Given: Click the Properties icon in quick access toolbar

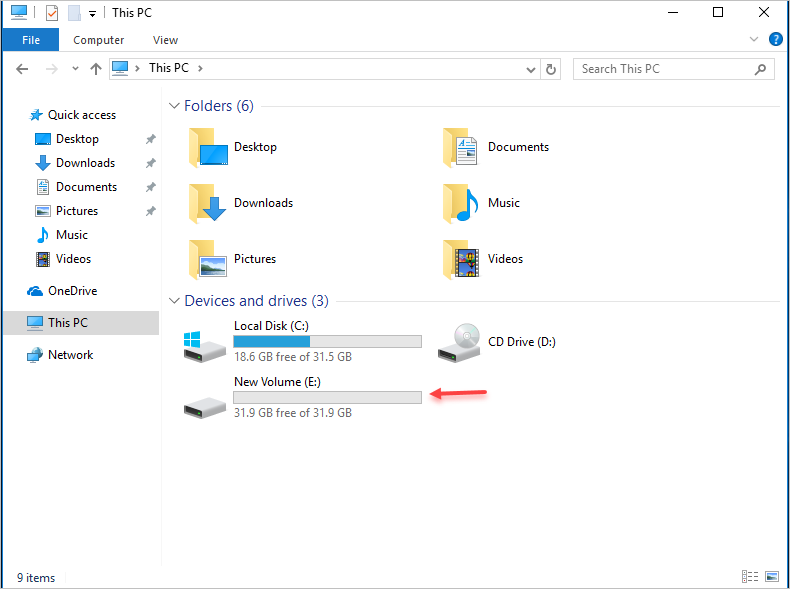Looking at the screenshot, I should pos(52,13).
